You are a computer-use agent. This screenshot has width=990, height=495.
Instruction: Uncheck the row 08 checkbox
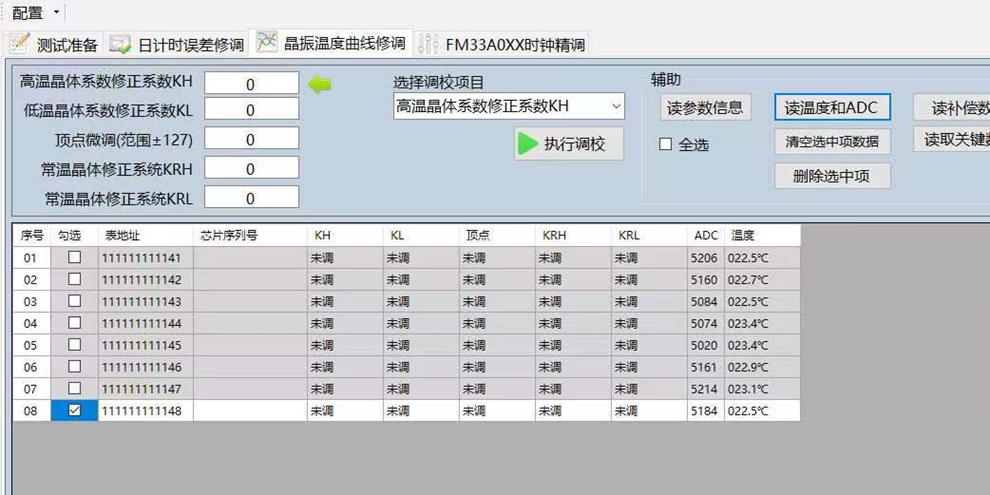point(75,410)
